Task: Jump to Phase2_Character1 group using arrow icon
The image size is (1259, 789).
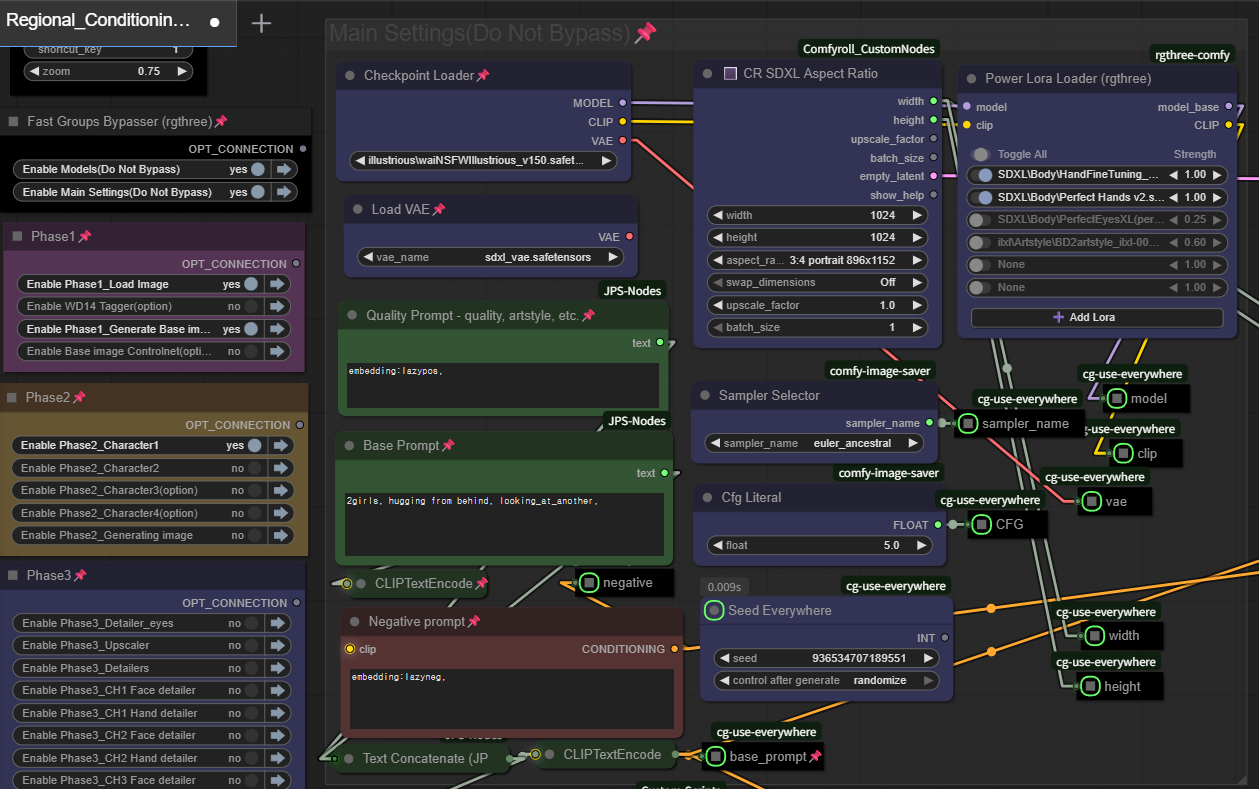Action: (283, 445)
